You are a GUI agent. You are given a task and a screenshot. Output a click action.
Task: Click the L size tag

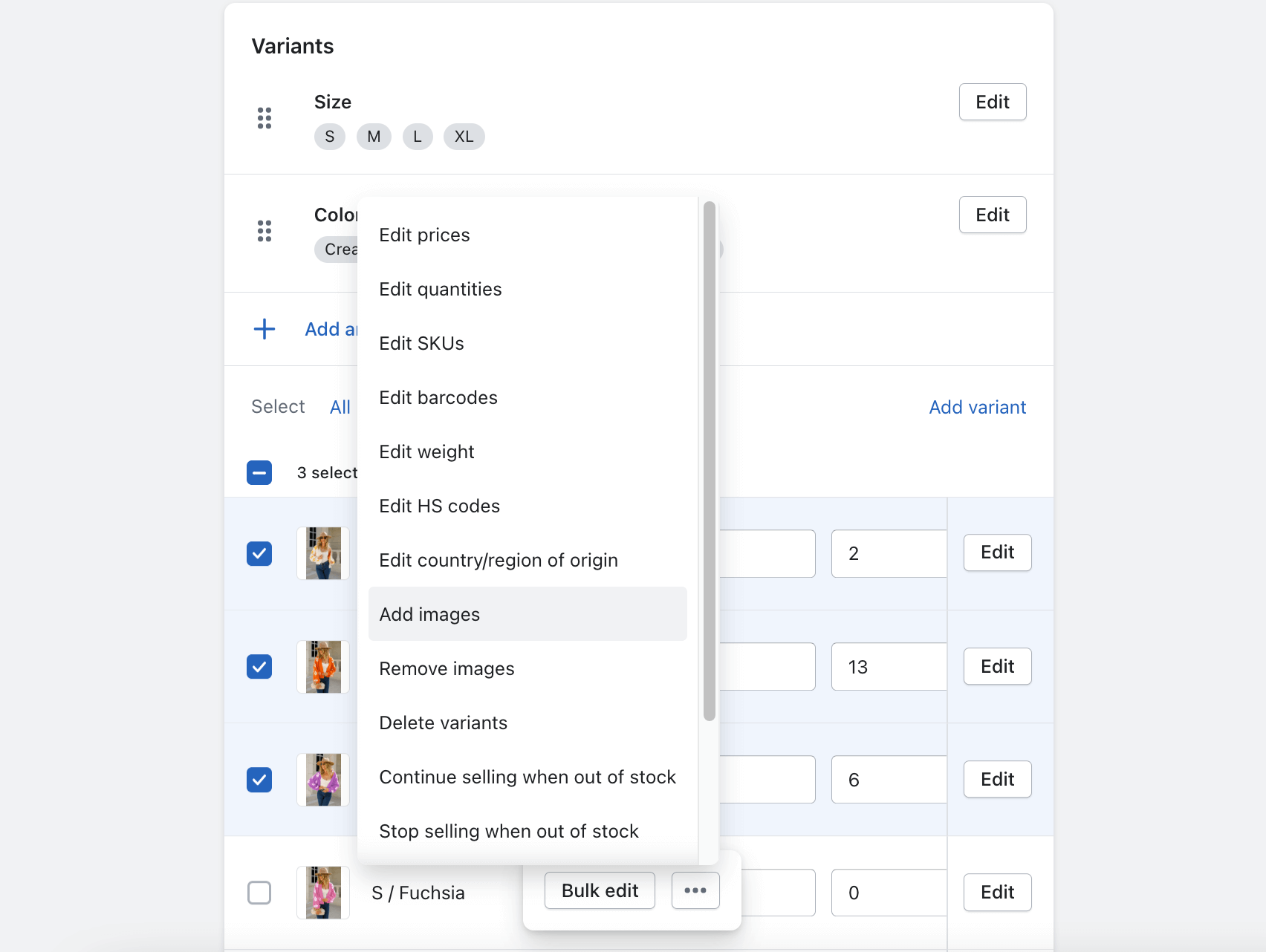(x=418, y=137)
